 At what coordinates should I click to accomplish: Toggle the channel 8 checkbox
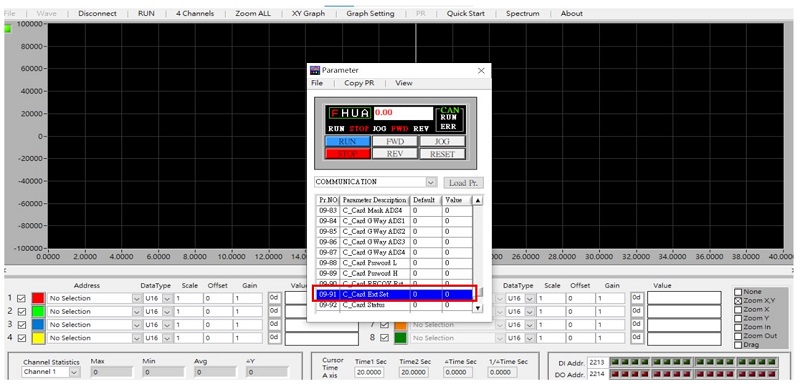coord(385,338)
